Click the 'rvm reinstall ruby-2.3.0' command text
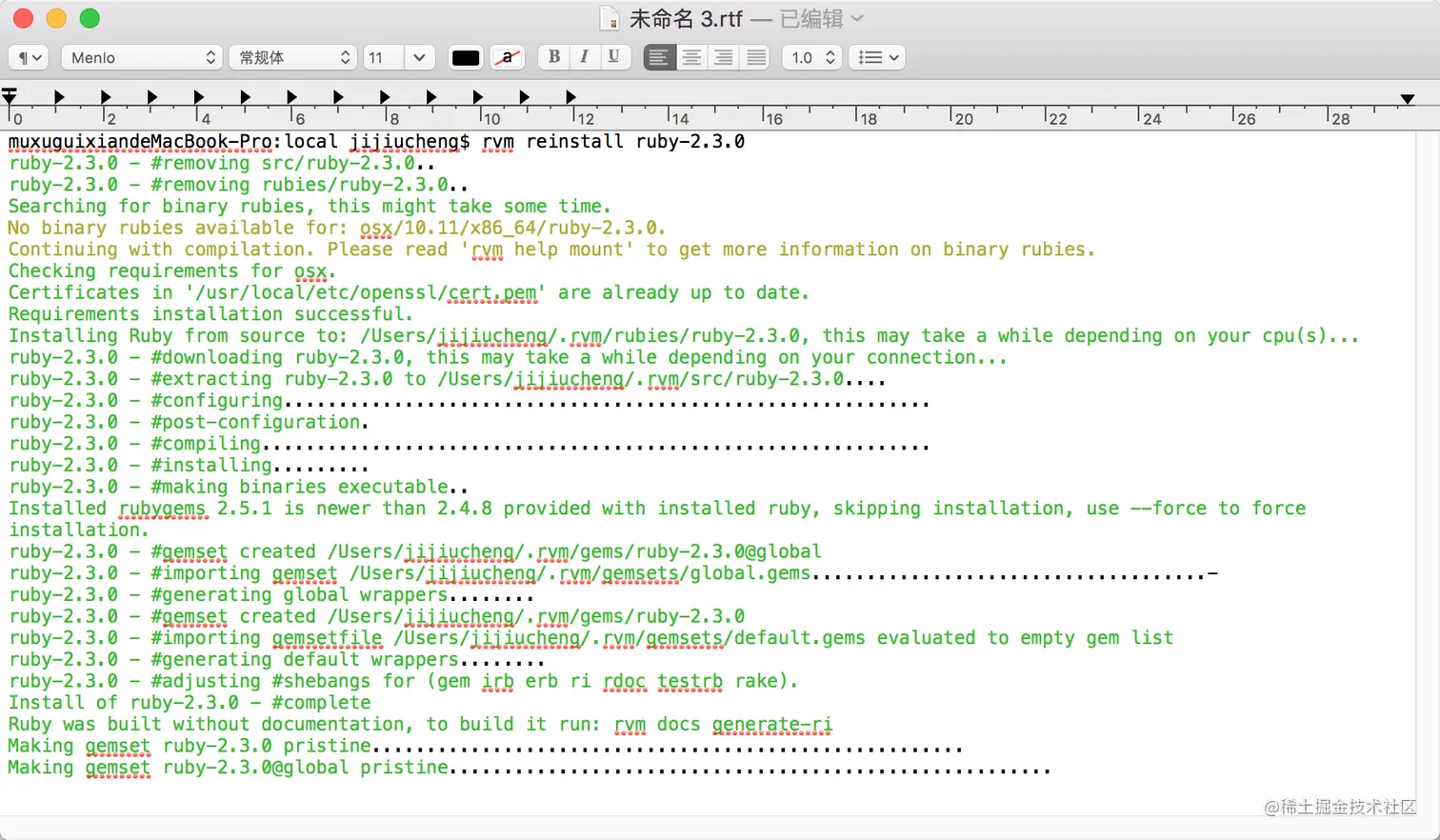The width and height of the screenshot is (1440, 840). coord(613,142)
